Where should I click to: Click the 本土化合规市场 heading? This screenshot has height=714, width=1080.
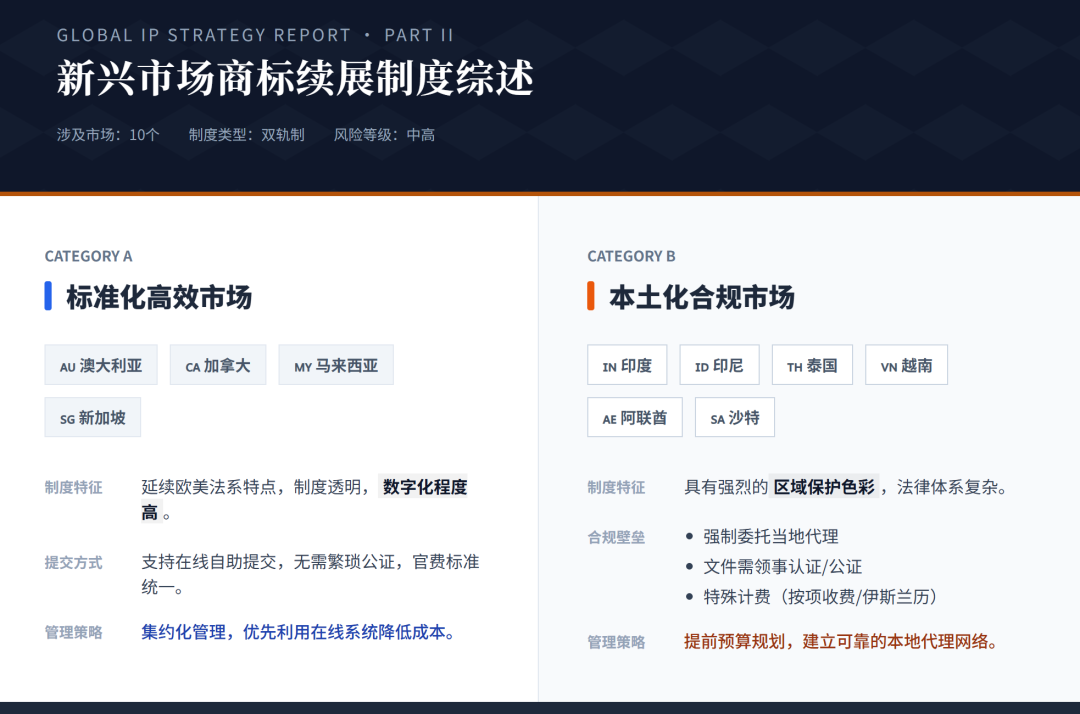pos(702,297)
